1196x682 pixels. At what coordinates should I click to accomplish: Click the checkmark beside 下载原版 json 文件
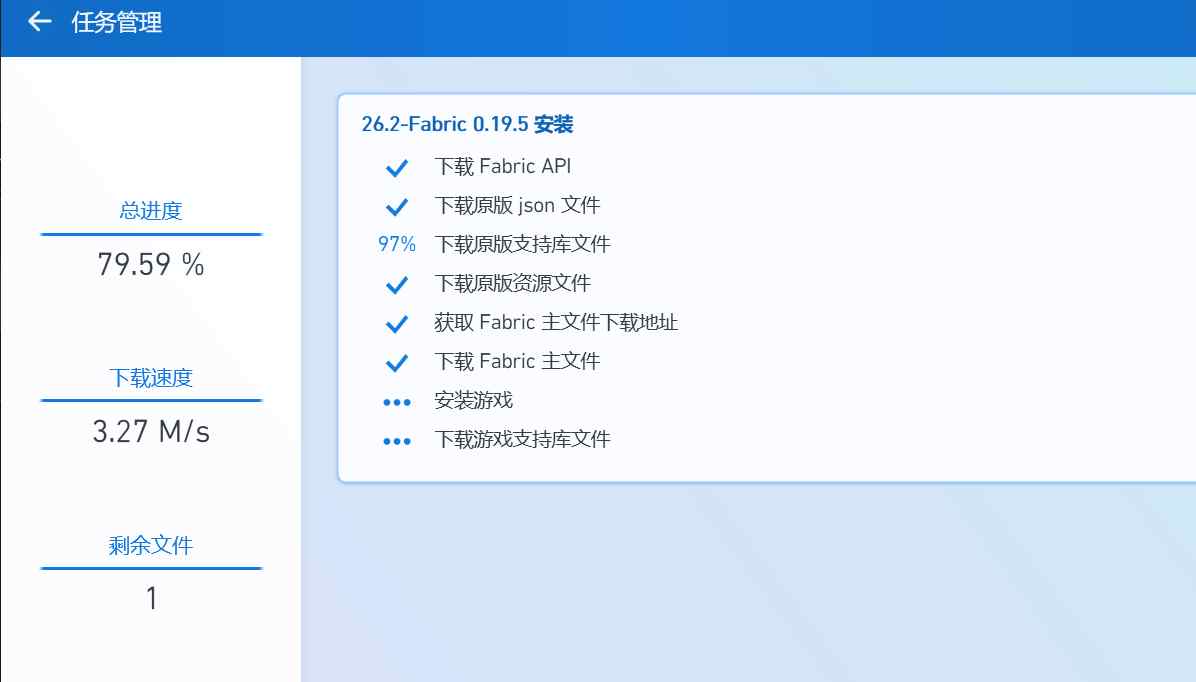397,206
